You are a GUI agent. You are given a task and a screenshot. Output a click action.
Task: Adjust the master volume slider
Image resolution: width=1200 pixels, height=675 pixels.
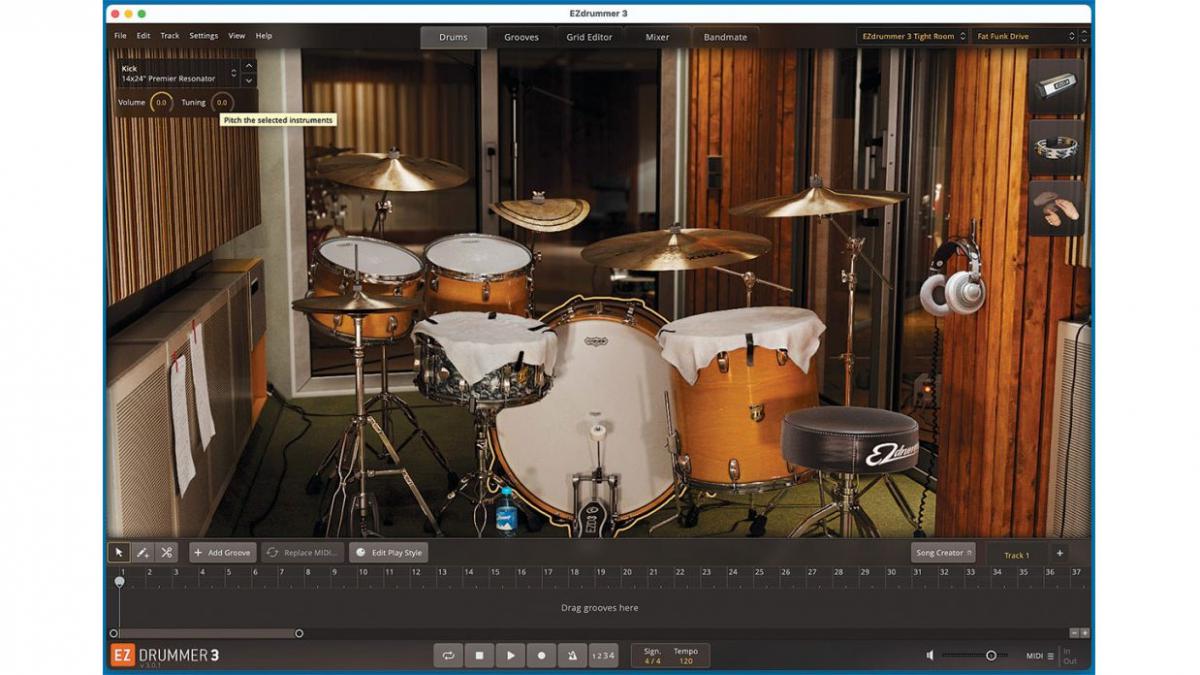pyautogui.click(x=975, y=655)
